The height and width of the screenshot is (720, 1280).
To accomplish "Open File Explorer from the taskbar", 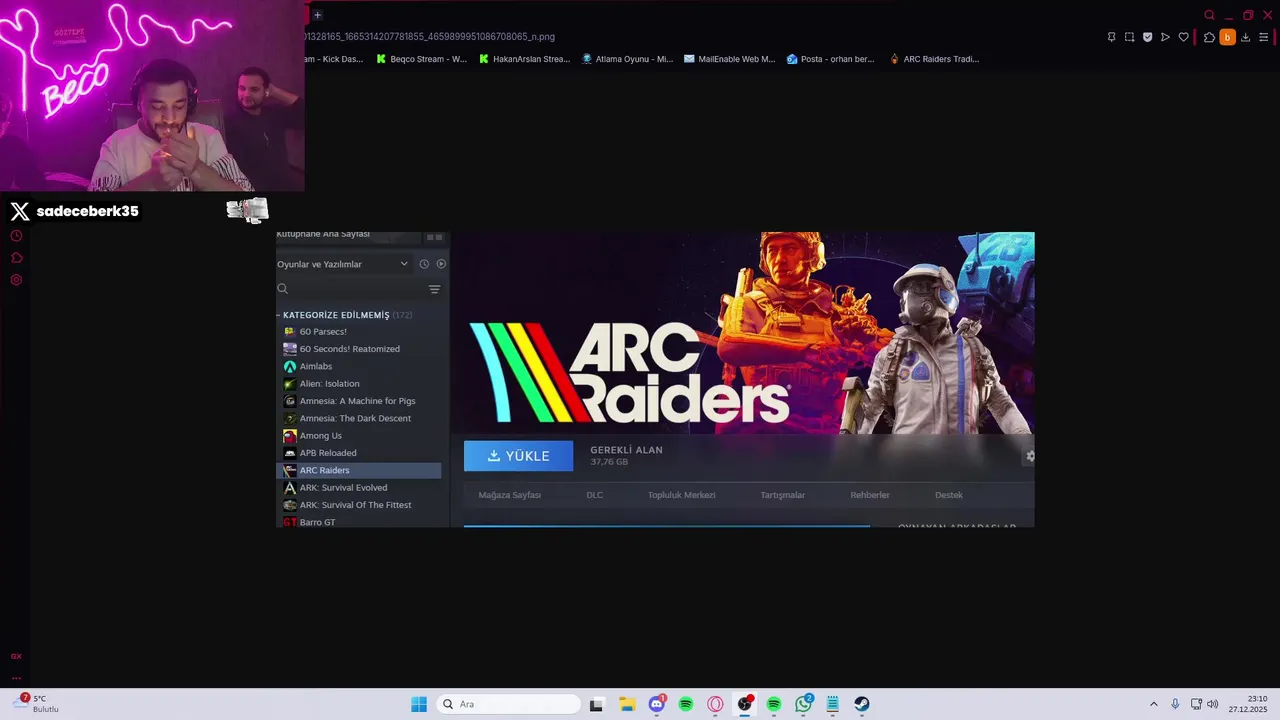I will (x=626, y=704).
